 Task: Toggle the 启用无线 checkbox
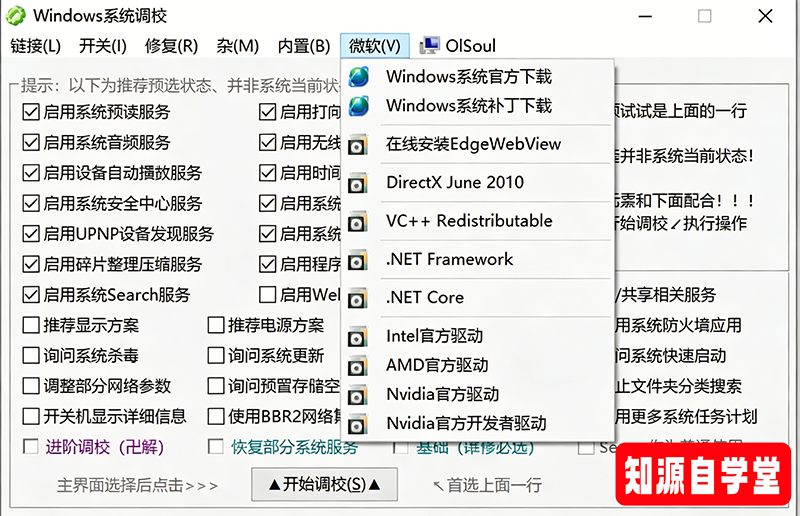(x=267, y=142)
